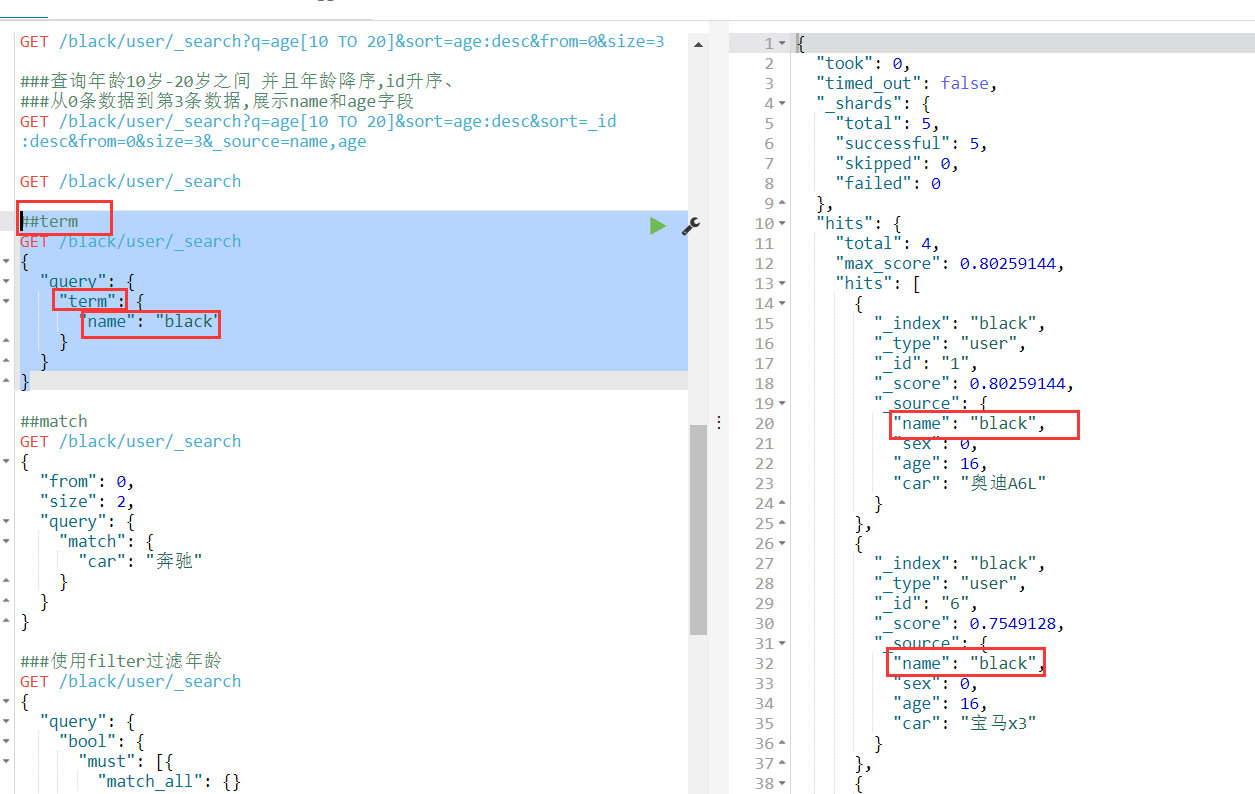This screenshot has width=1255, height=794.
Task: Open the wrench options menu for the request
Action: tap(690, 226)
